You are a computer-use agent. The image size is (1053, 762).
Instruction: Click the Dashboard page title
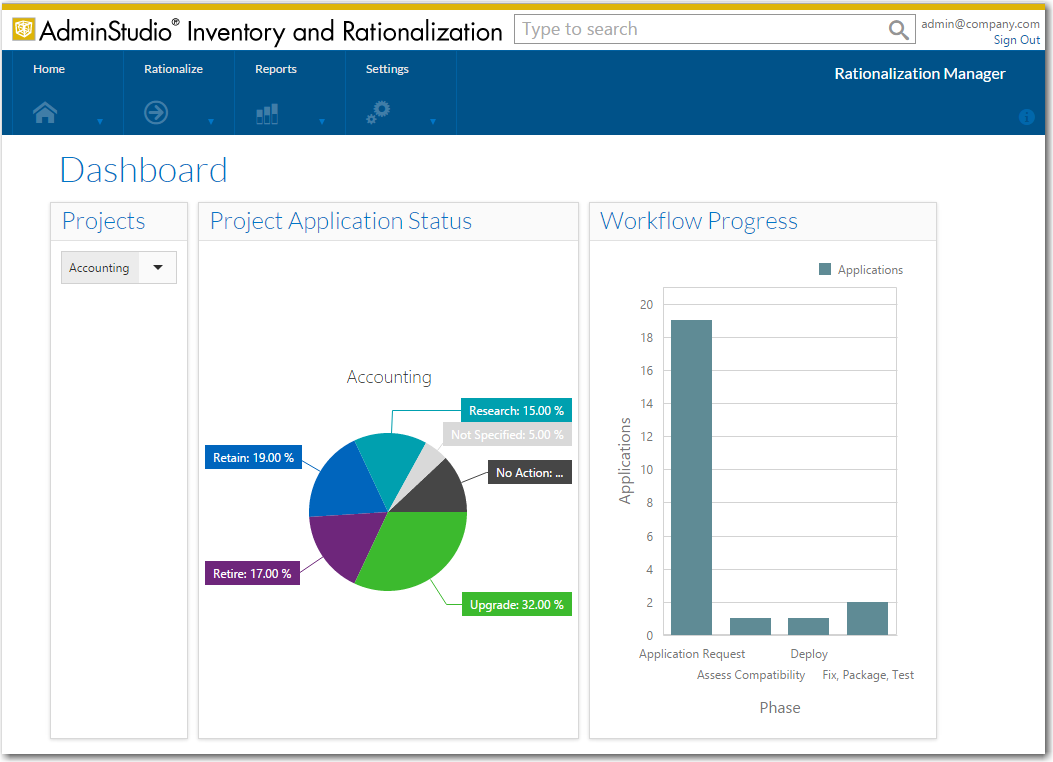tap(144, 170)
